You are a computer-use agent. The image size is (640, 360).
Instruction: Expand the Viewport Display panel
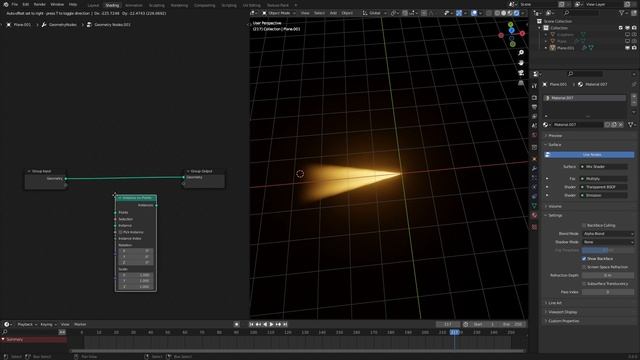[x=562, y=312]
